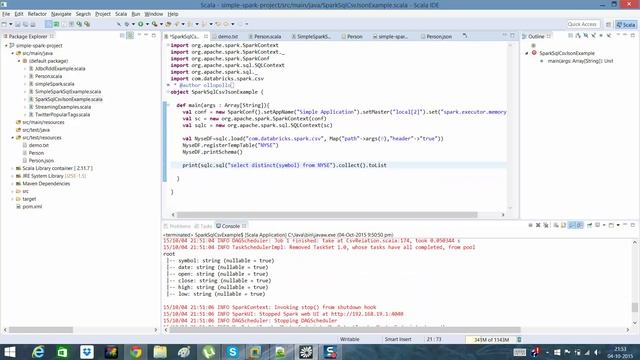Expand Scala Library container node
The height and width of the screenshot is (360, 640).
pyautogui.click(x=13, y=168)
